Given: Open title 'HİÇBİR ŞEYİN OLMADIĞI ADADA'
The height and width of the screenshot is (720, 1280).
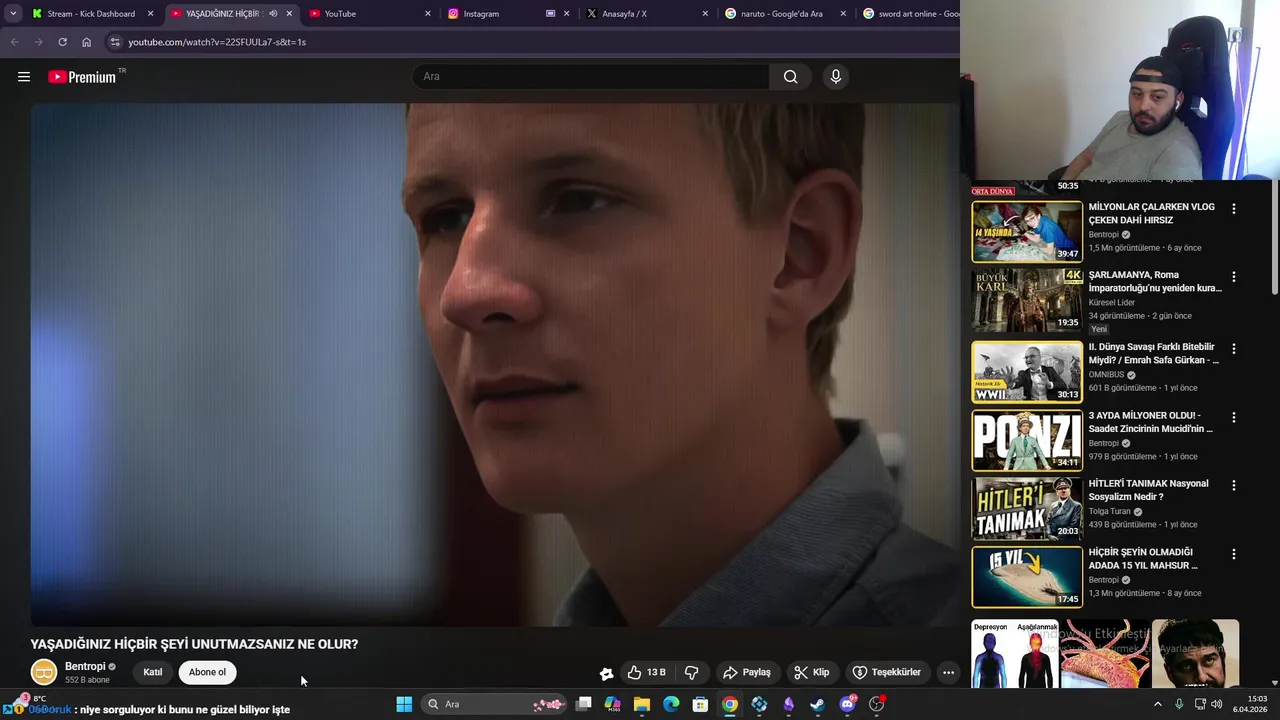Looking at the screenshot, I should click(x=1143, y=559).
